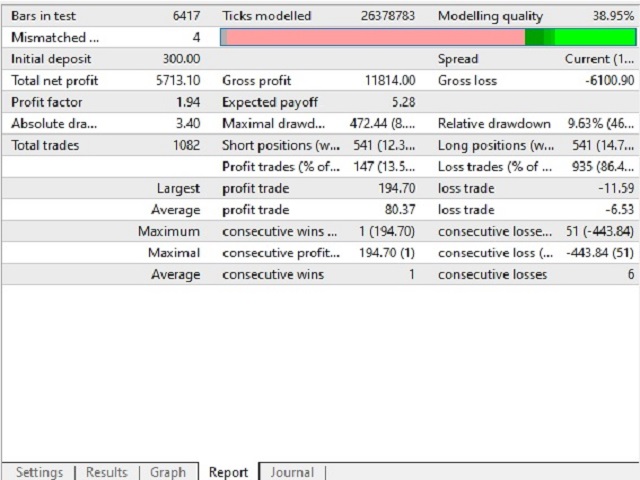Click average loss trade value -6.53

point(619,210)
